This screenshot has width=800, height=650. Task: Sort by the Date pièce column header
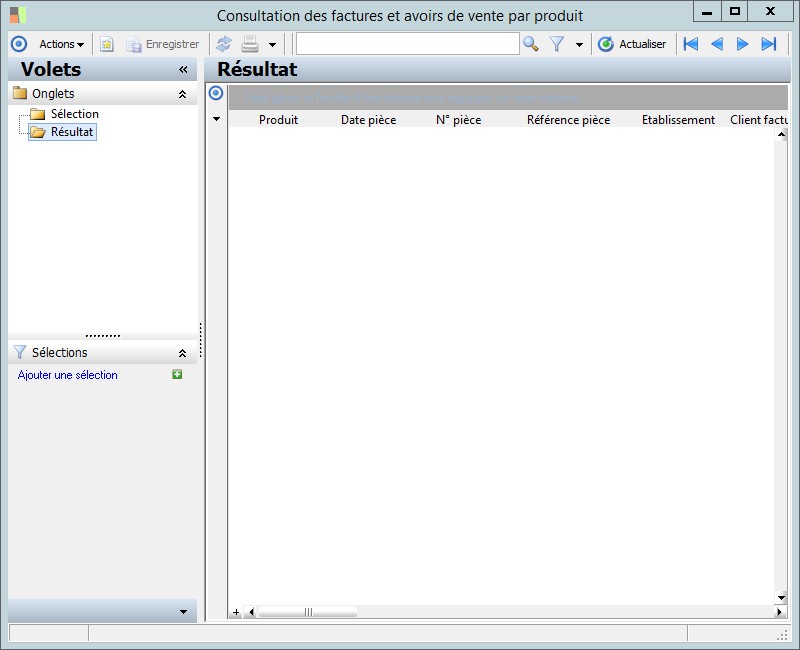click(368, 120)
